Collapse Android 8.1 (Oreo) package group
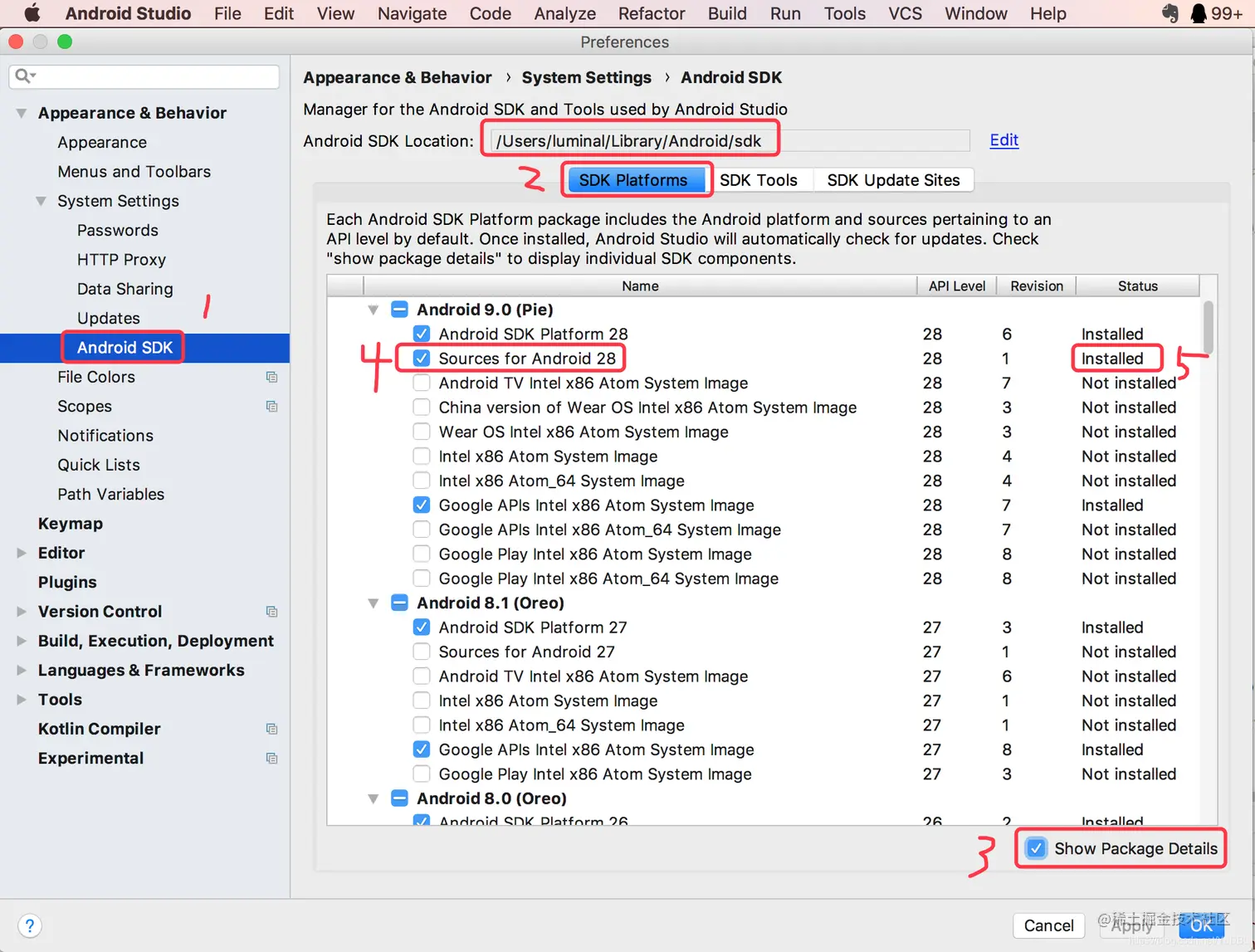Image resolution: width=1255 pixels, height=952 pixels. (x=374, y=603)
